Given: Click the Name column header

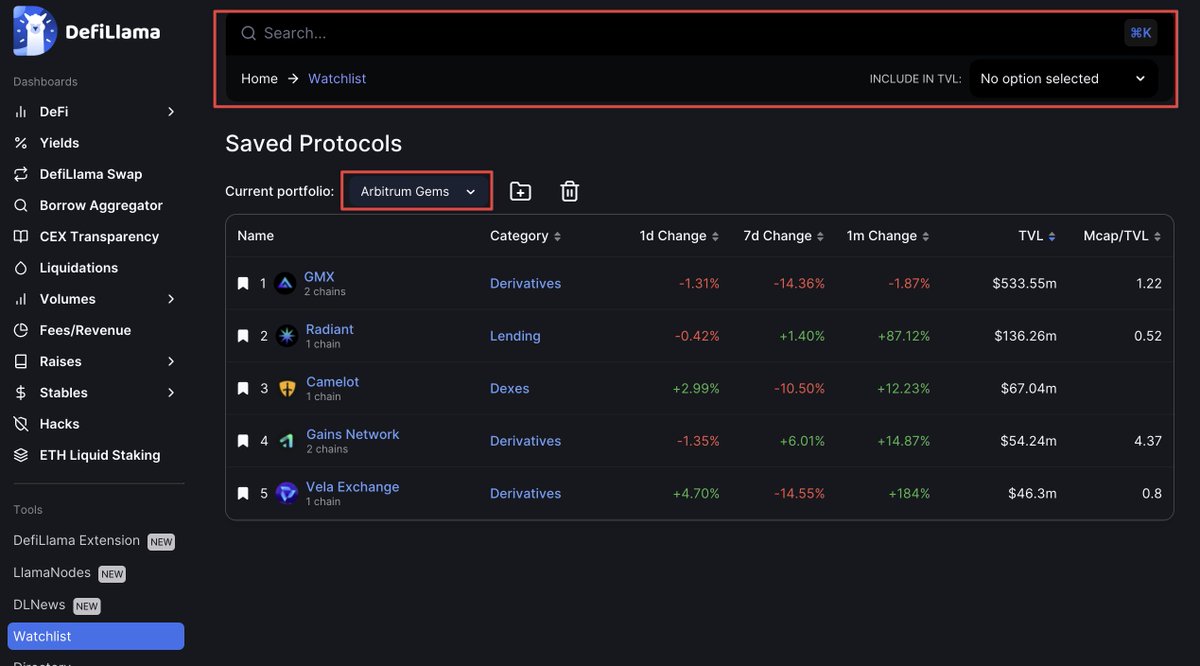Looking at the screenshot, I should (255, 236).
